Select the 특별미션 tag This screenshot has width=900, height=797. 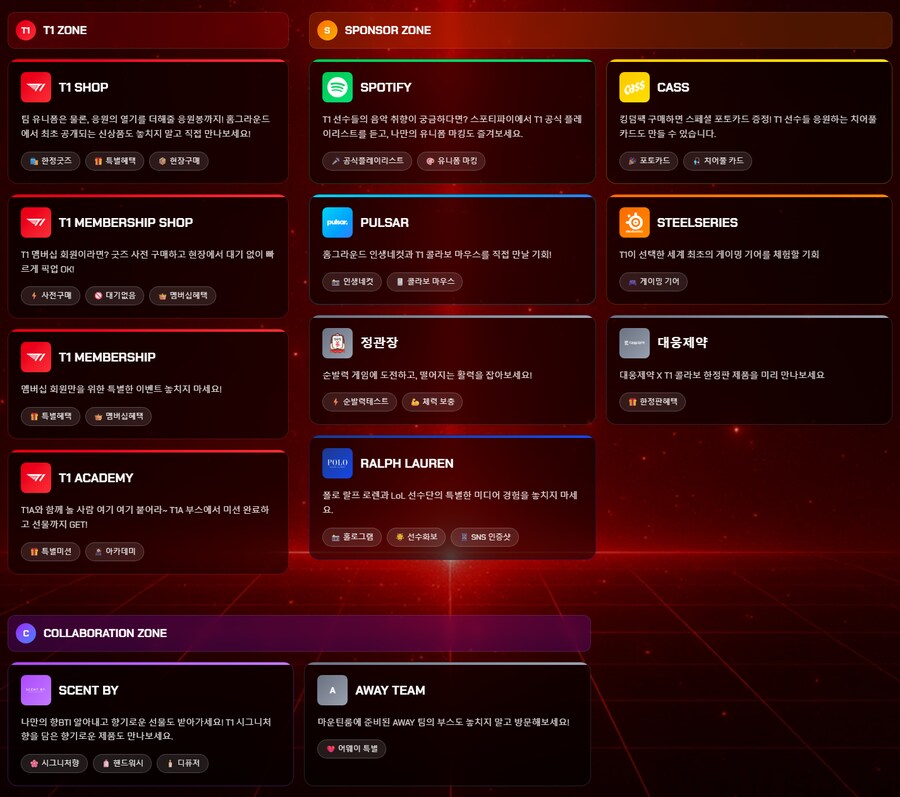(51, 551)
